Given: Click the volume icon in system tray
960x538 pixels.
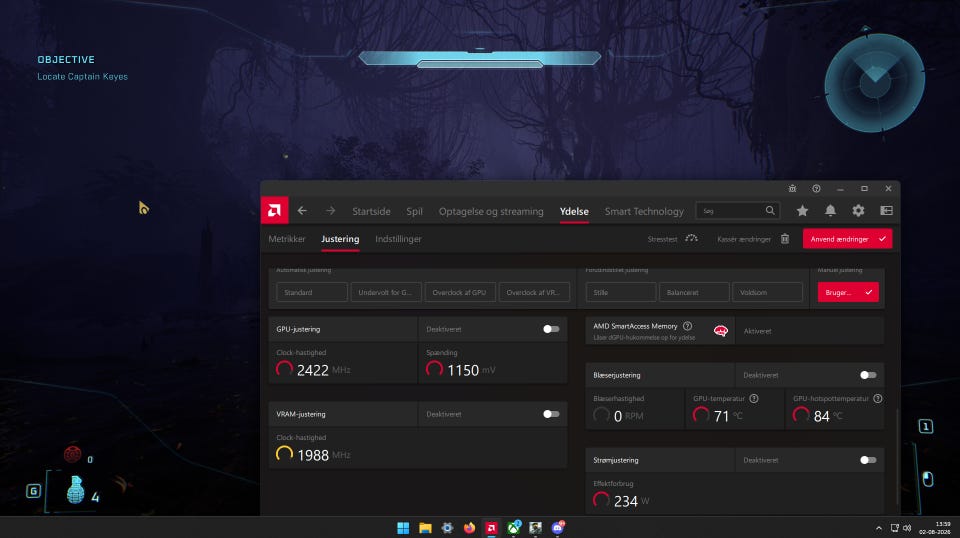Looking at the screenshot, I should pos(907,528).
